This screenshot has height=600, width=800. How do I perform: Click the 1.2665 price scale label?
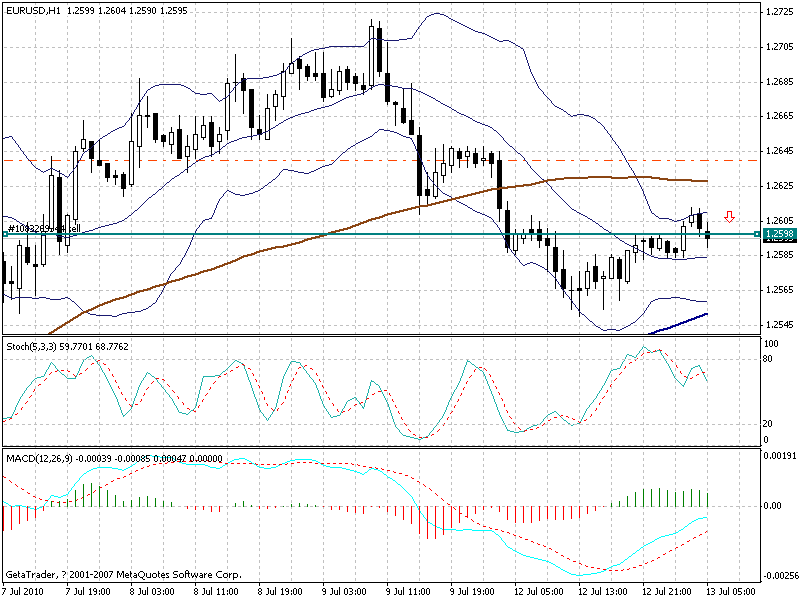coord(780,116)
